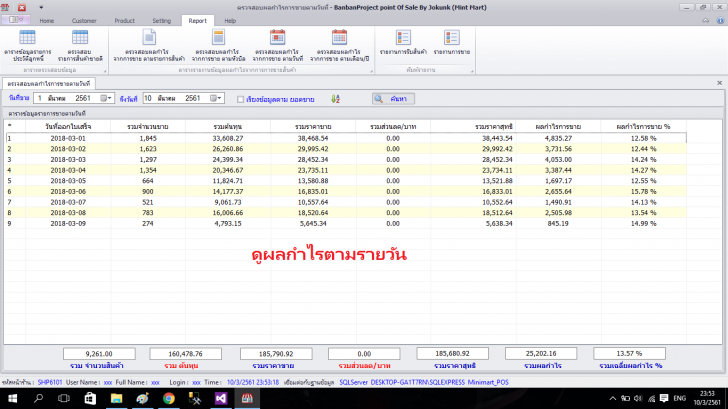Click total cost field showing 160,478.76
The width and height of the screenshot is (728, 409).
pos(186,354)
